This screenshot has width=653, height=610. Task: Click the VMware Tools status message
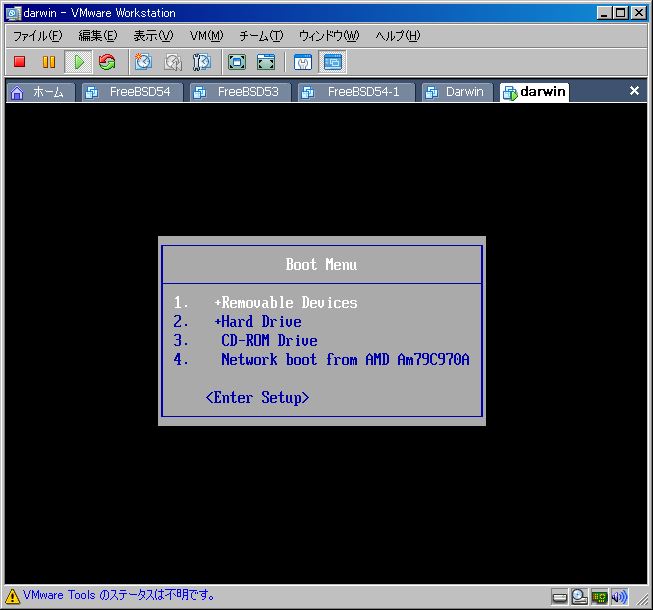[x=119, y=595]
